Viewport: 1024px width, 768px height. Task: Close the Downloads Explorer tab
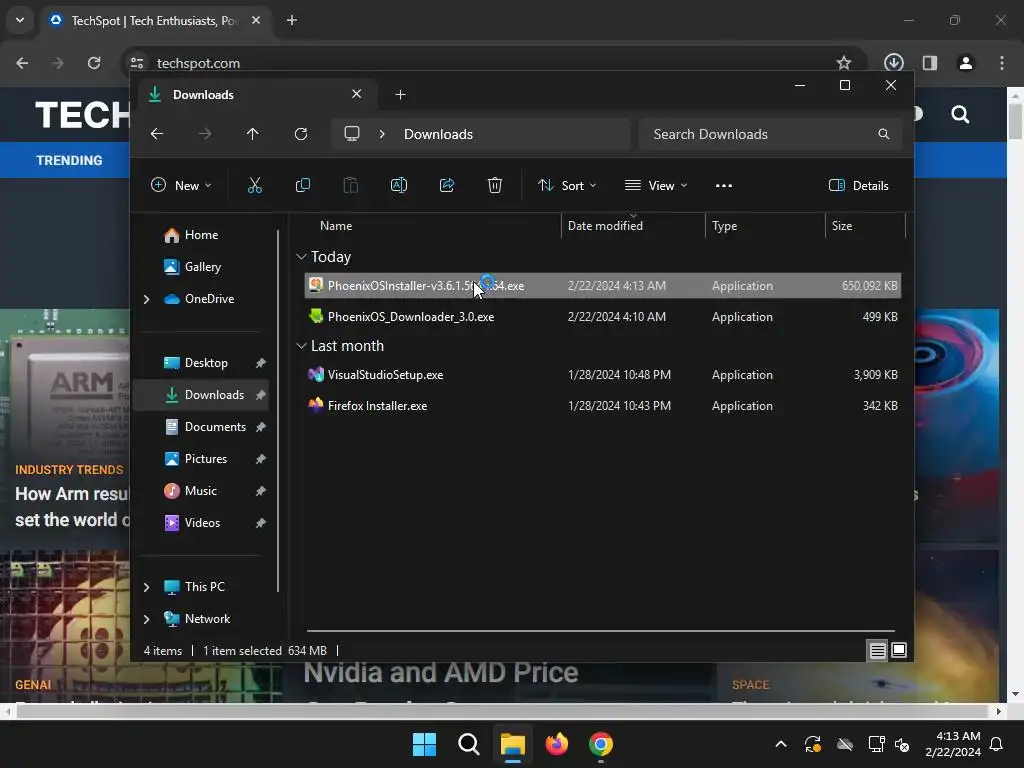357,94
